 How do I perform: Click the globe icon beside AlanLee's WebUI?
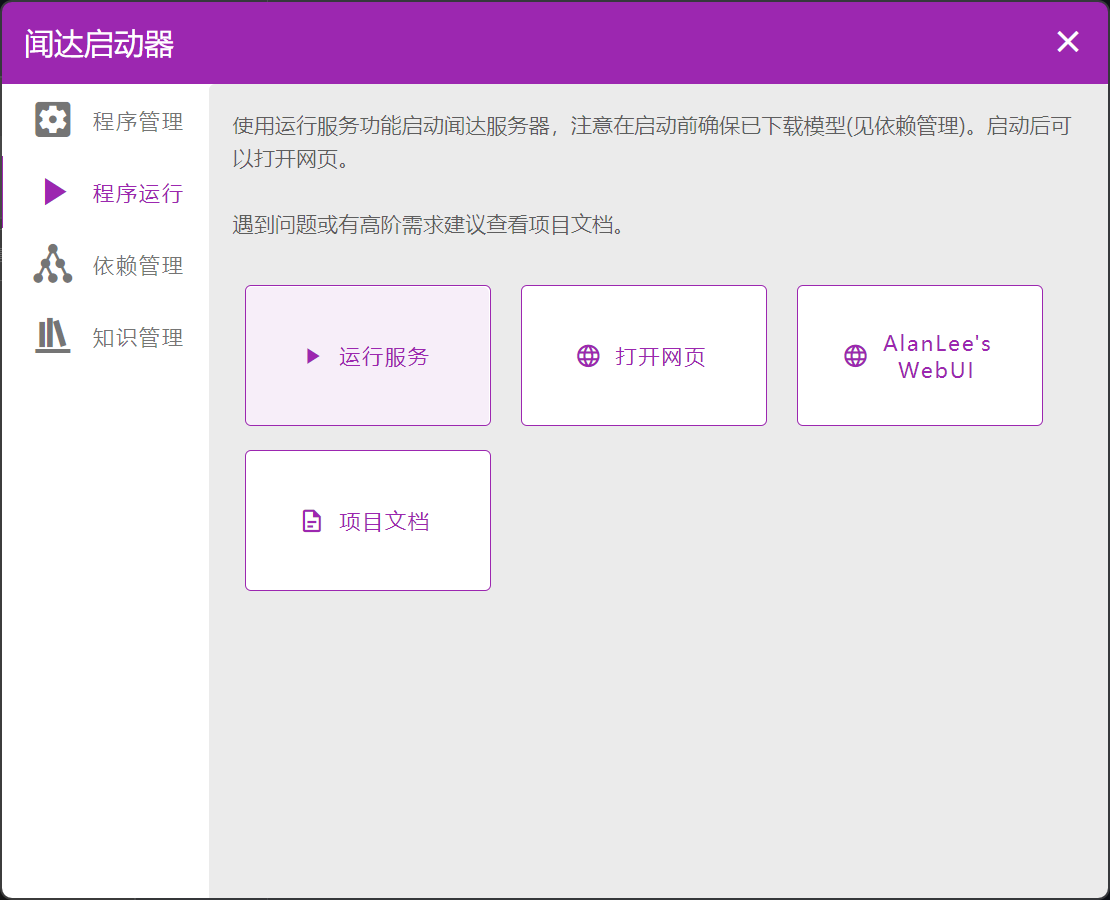[x=855, y=356]
